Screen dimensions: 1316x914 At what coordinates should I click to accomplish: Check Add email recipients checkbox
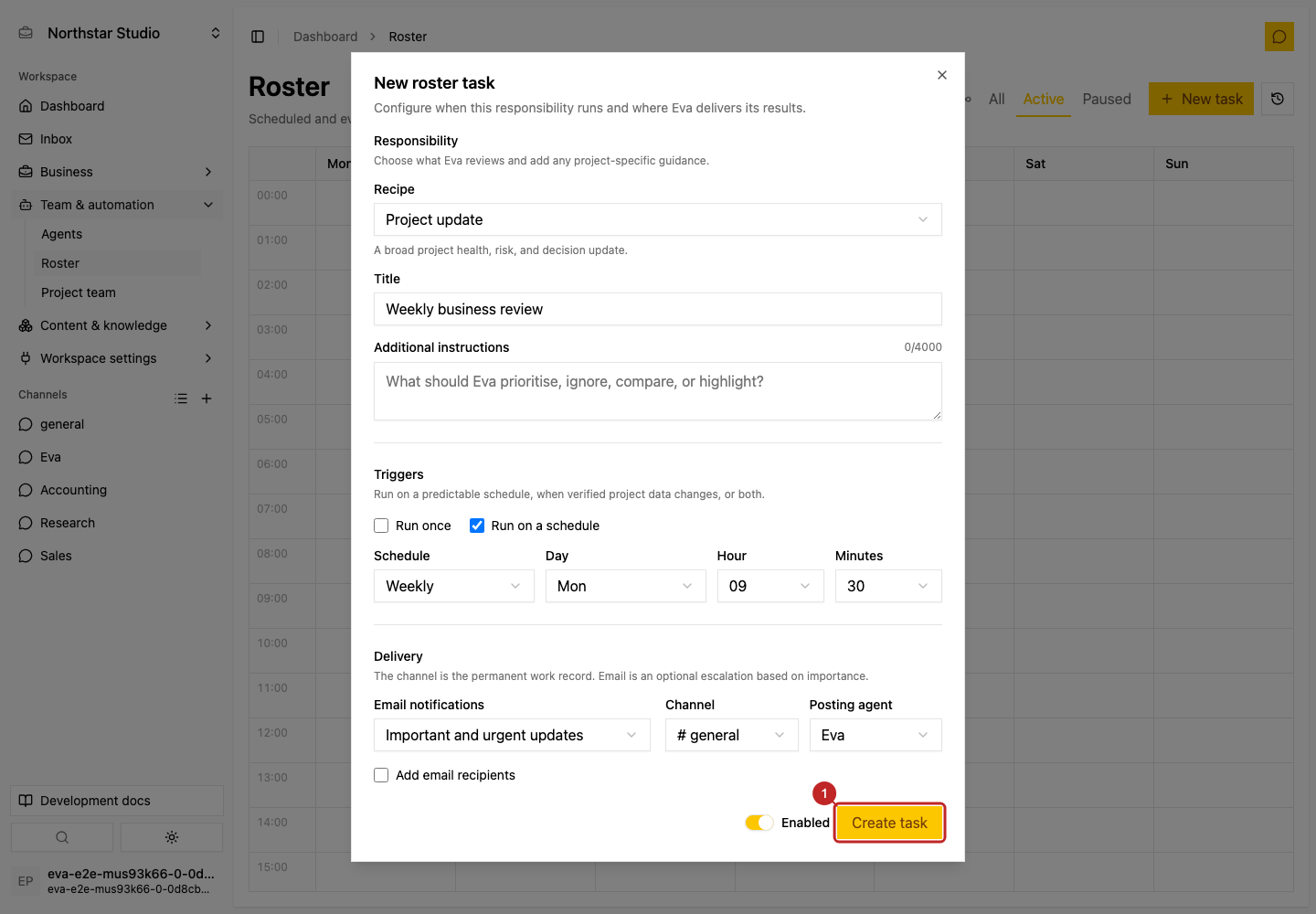(381, 775)
